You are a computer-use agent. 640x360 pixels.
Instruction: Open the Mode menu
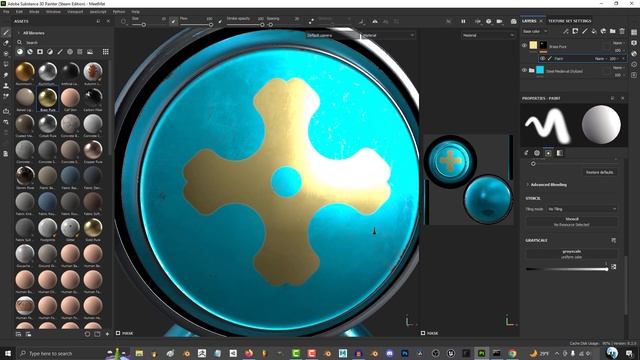click(x=34, y=12)
